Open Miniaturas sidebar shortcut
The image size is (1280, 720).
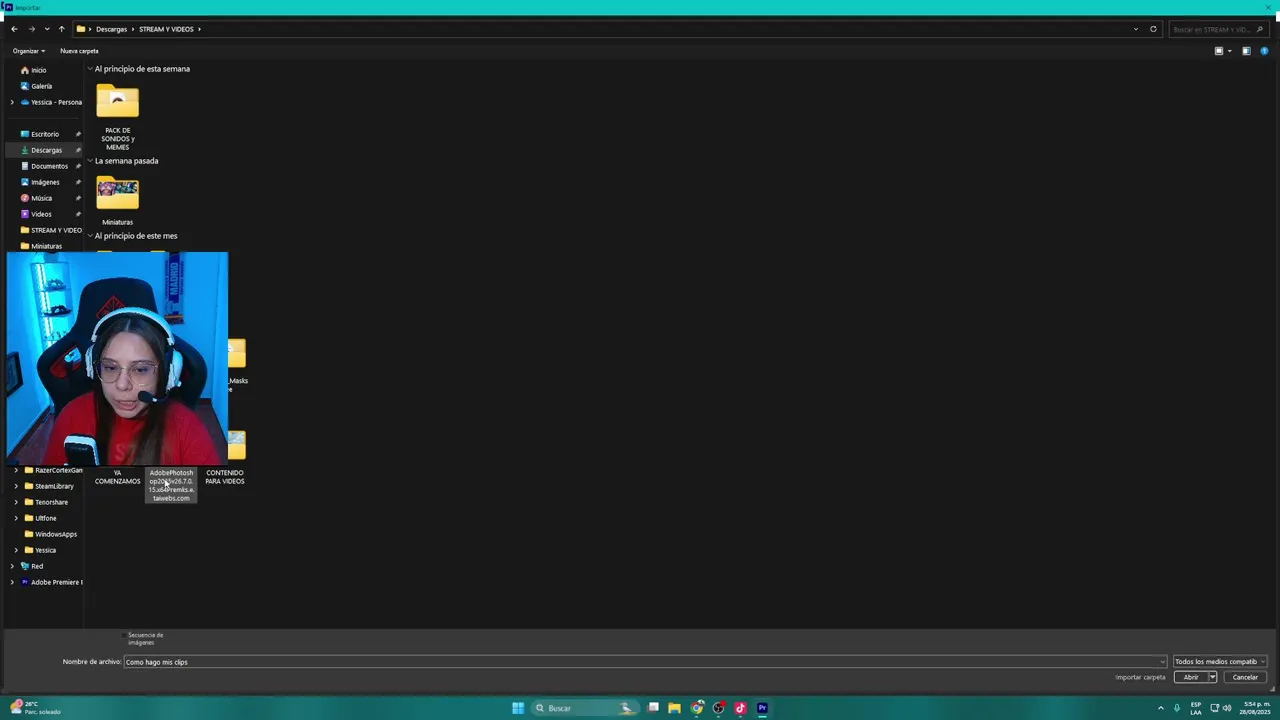pyautogui.click(x=46, y=246)
